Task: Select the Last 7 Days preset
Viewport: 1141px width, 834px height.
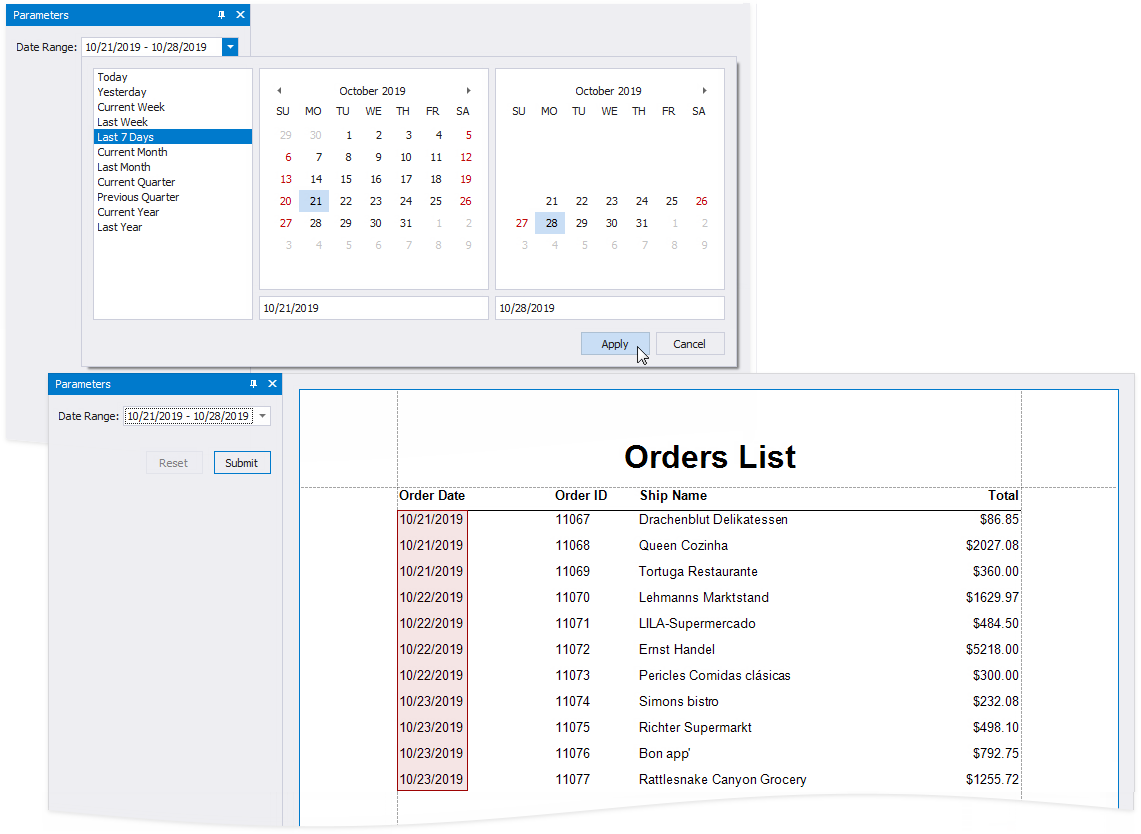Action: pyautogui.click(x=125, y=137)
